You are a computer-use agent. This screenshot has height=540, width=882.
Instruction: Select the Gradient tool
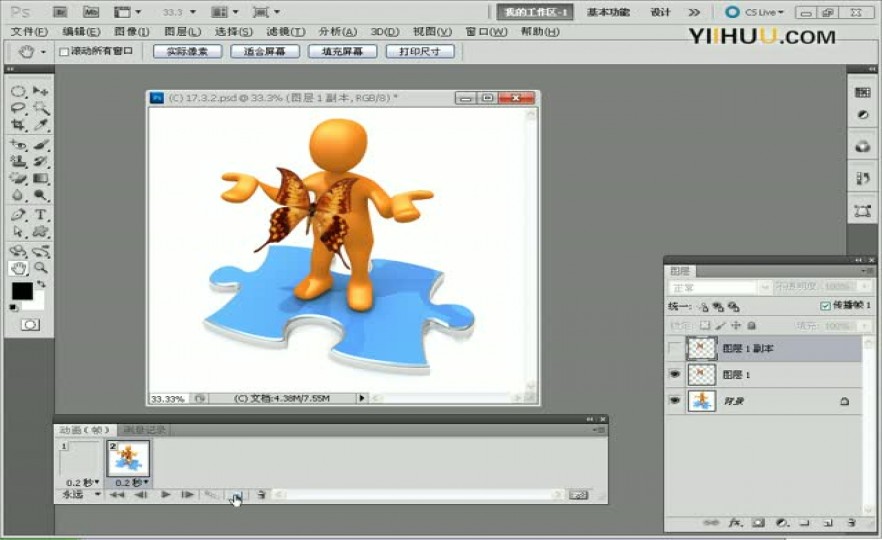point(40,178)
